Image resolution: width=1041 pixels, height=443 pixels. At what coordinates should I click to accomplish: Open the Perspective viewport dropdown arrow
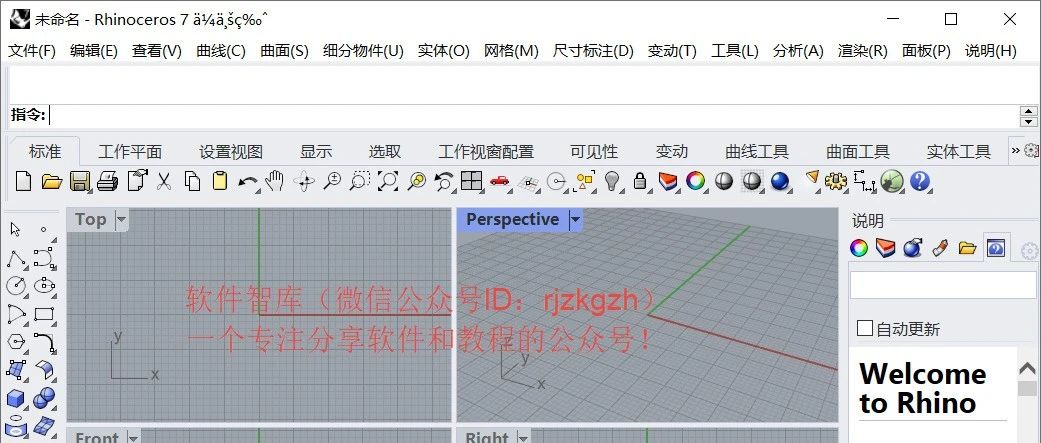click(575, 219)
